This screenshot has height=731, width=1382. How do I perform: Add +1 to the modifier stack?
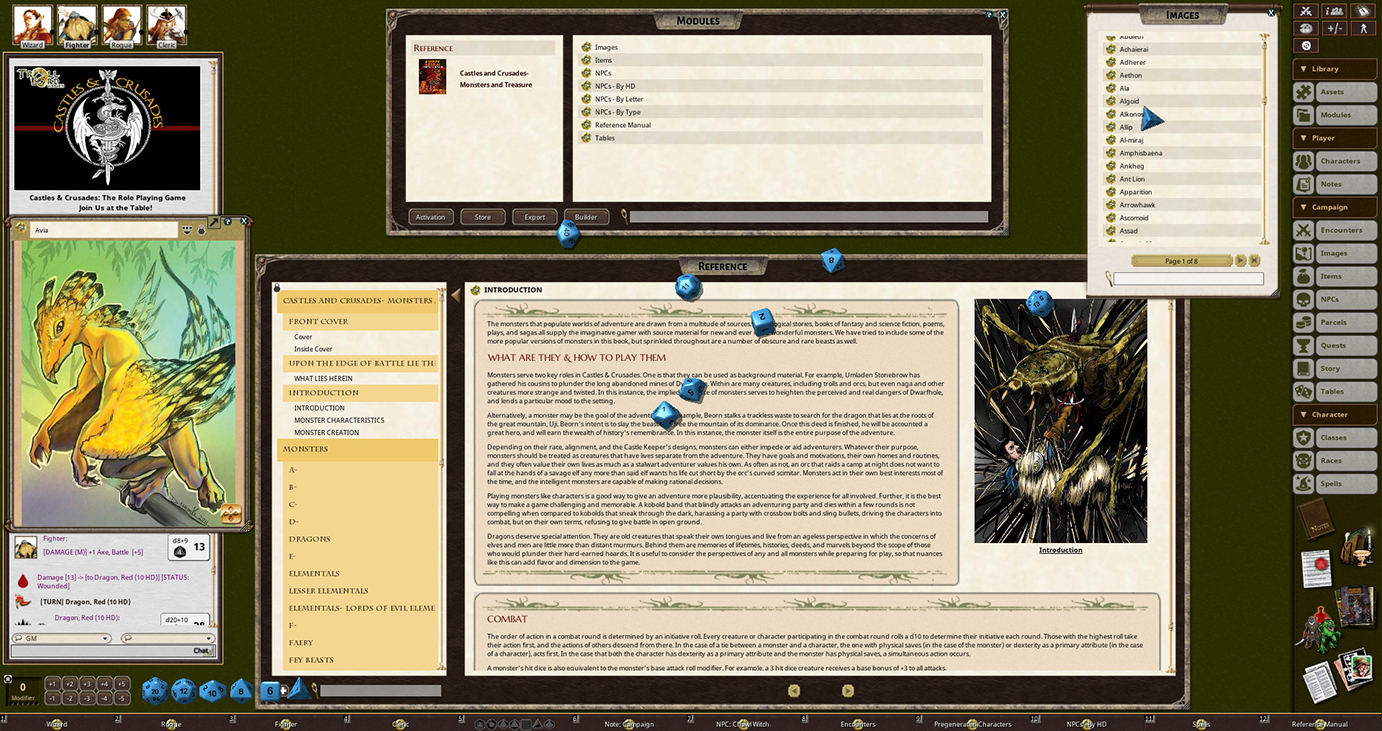pyautogui.click(x=53, y=684)
